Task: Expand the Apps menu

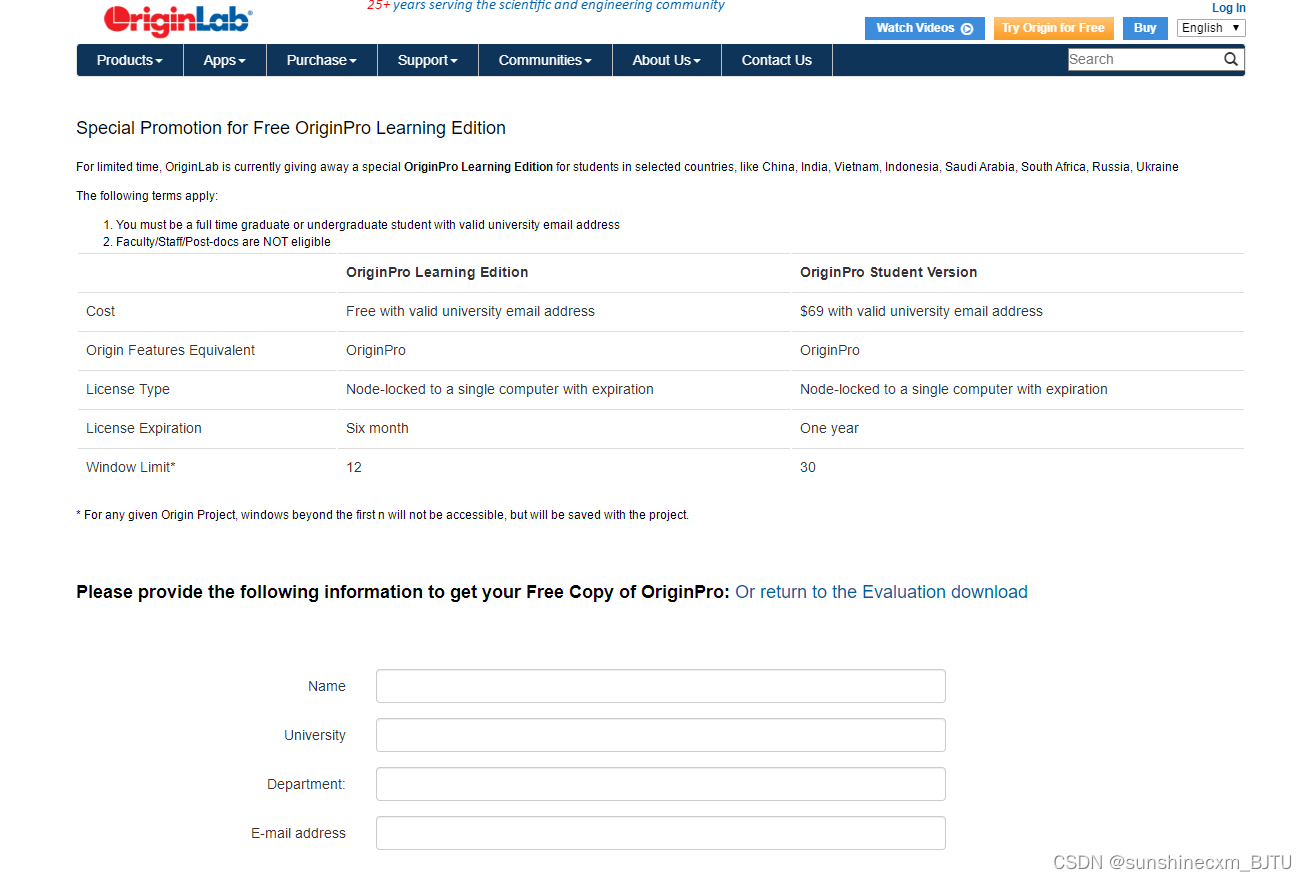Action: coord(225,60)
